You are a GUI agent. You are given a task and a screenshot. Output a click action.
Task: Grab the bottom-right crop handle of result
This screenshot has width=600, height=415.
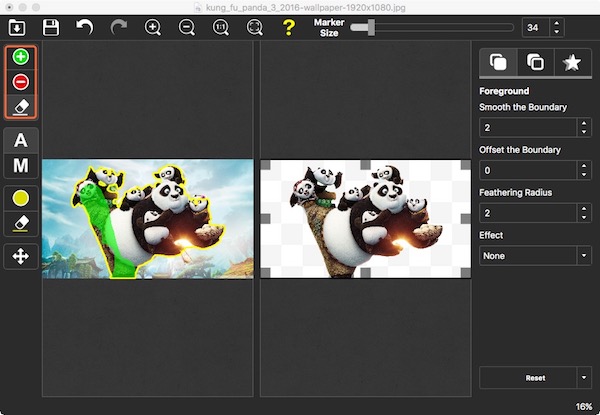pyautogui.click(x=466, y=273)
